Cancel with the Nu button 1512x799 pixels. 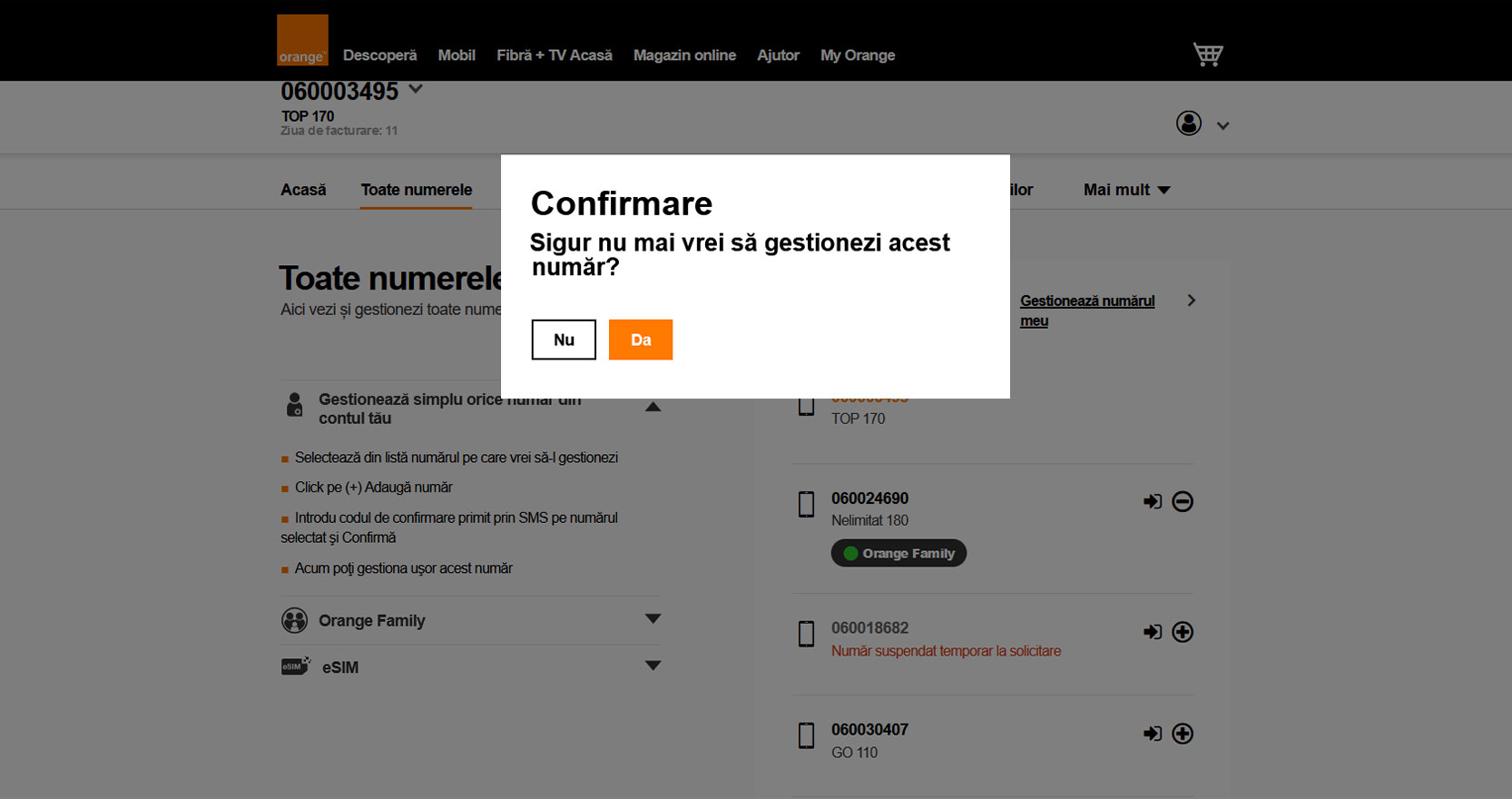pyautogui.click(x=564, y=340)
